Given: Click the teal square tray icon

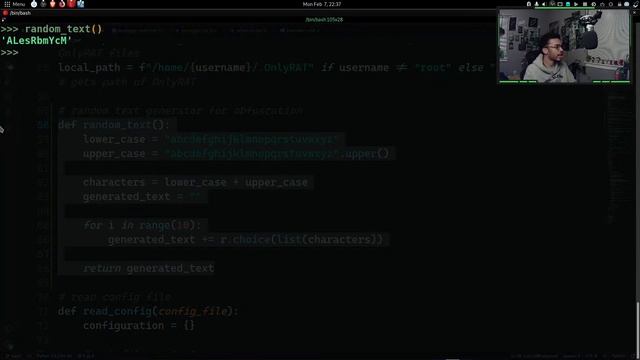Looking at the screenshot, I should tap(568, 4).
